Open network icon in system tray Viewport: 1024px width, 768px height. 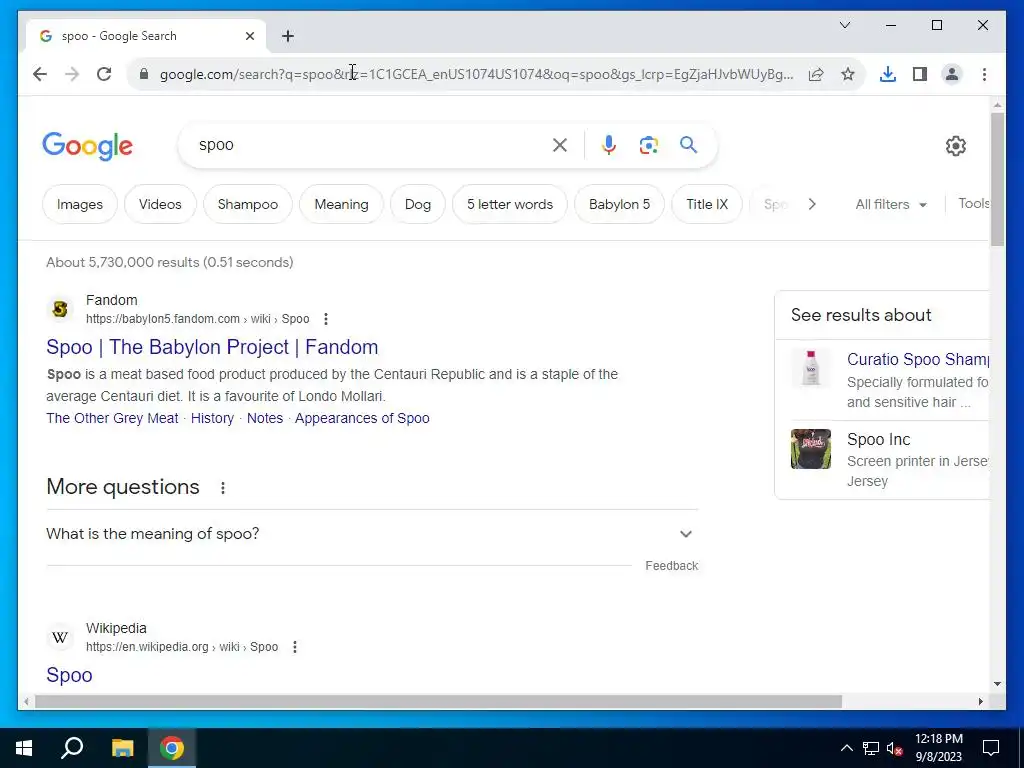pos(871,748)
